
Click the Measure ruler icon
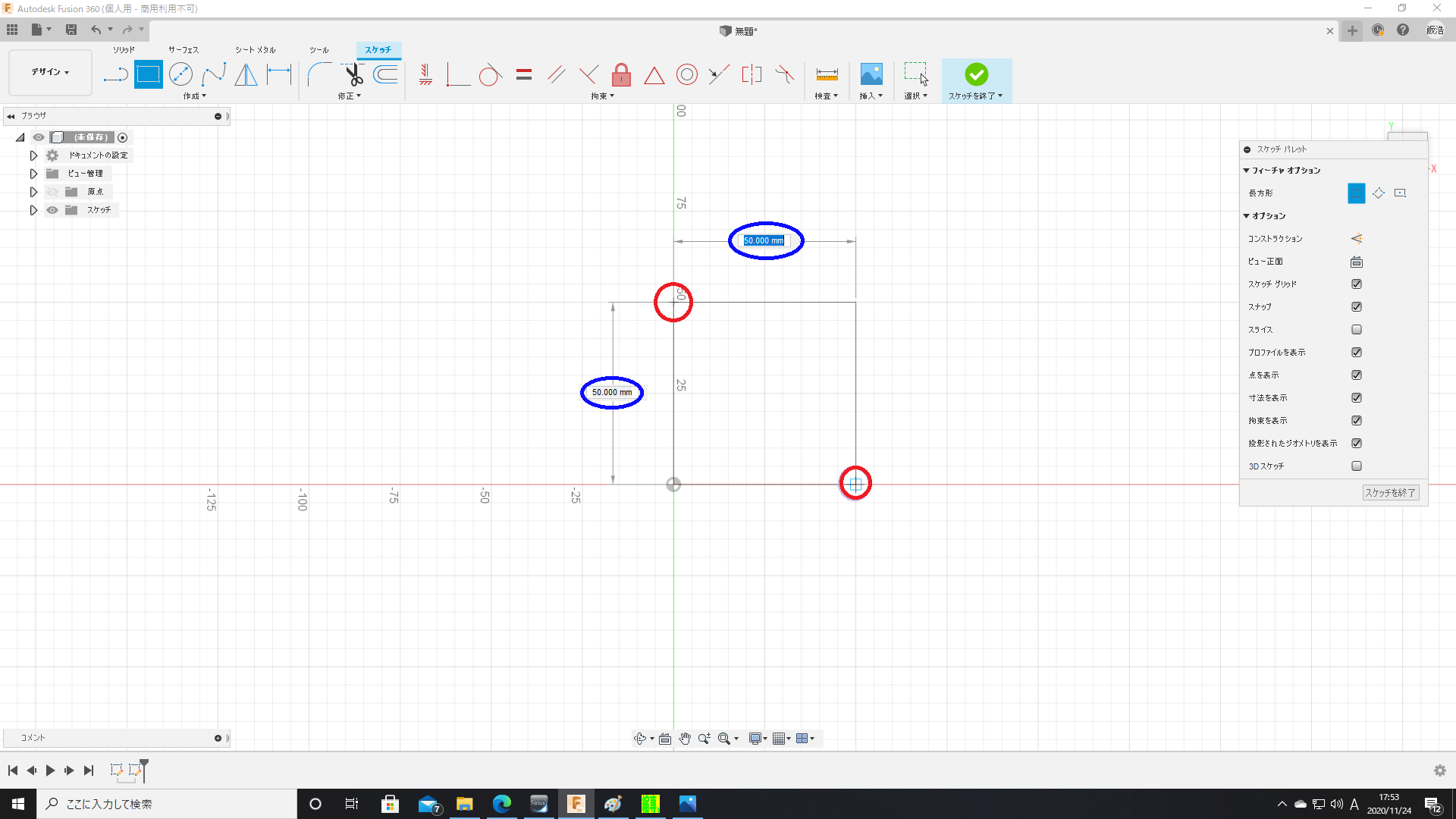tap(827, 74)
